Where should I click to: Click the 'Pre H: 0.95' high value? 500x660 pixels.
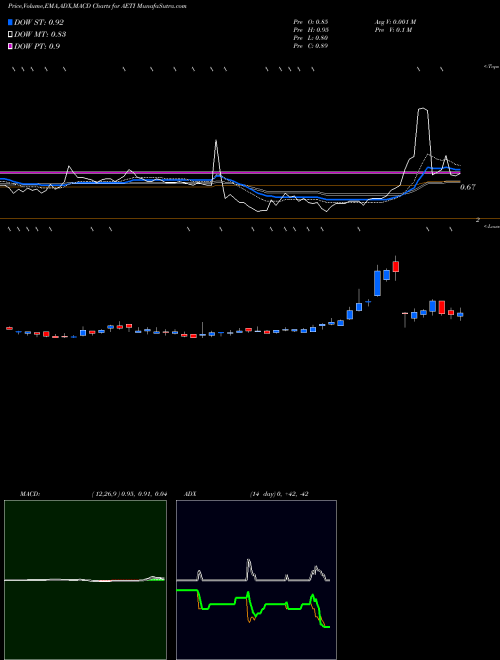coord(311,30)
